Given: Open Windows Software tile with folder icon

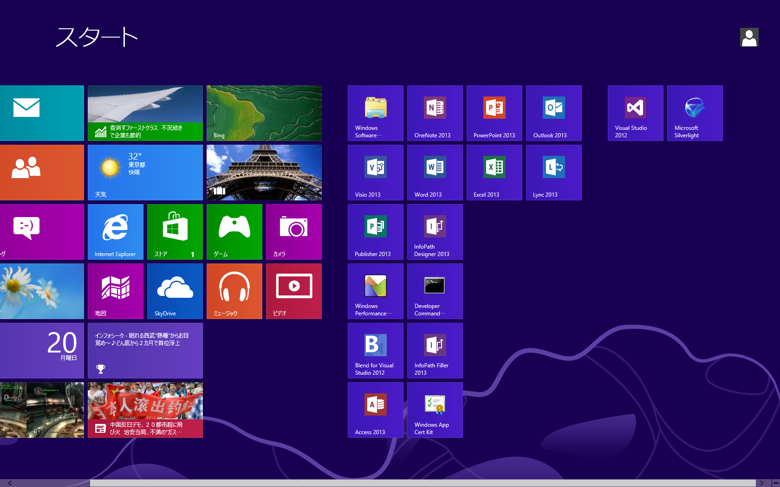Looking at the screenshot, I should click(x=376, y=113).
